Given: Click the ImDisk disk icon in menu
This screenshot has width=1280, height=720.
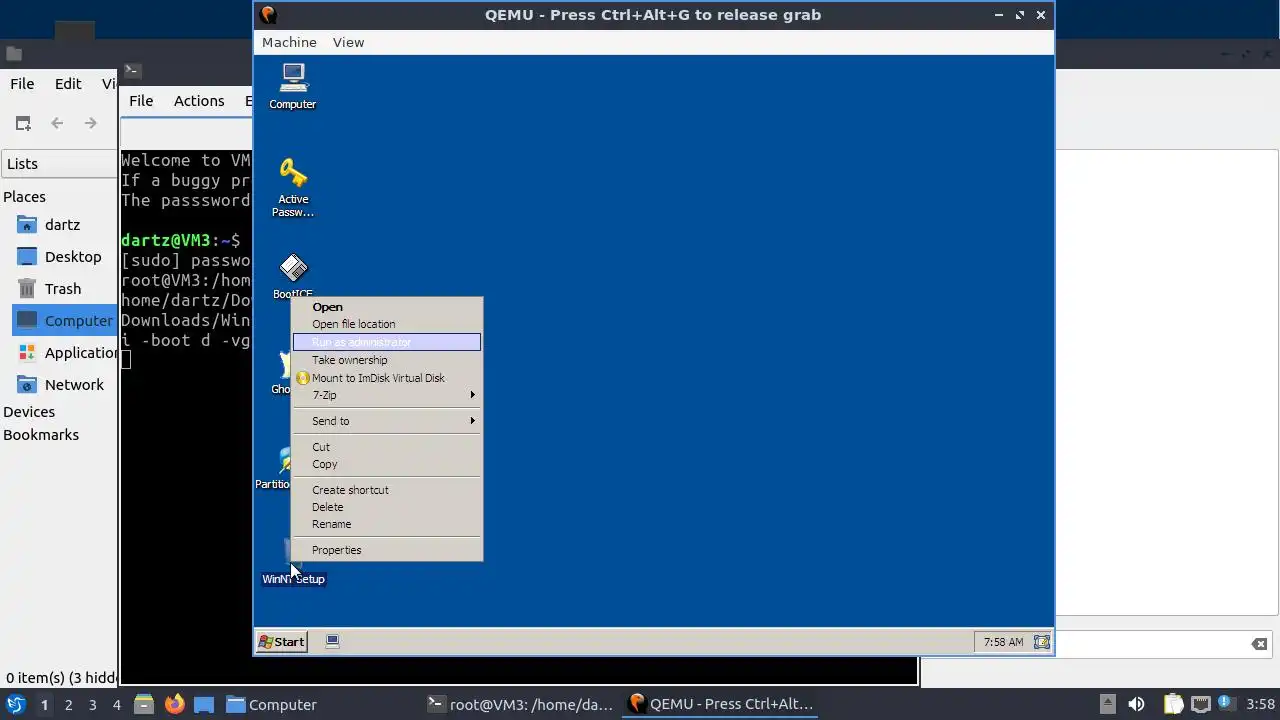Looking at the screenshot, I should pos(303,378).
